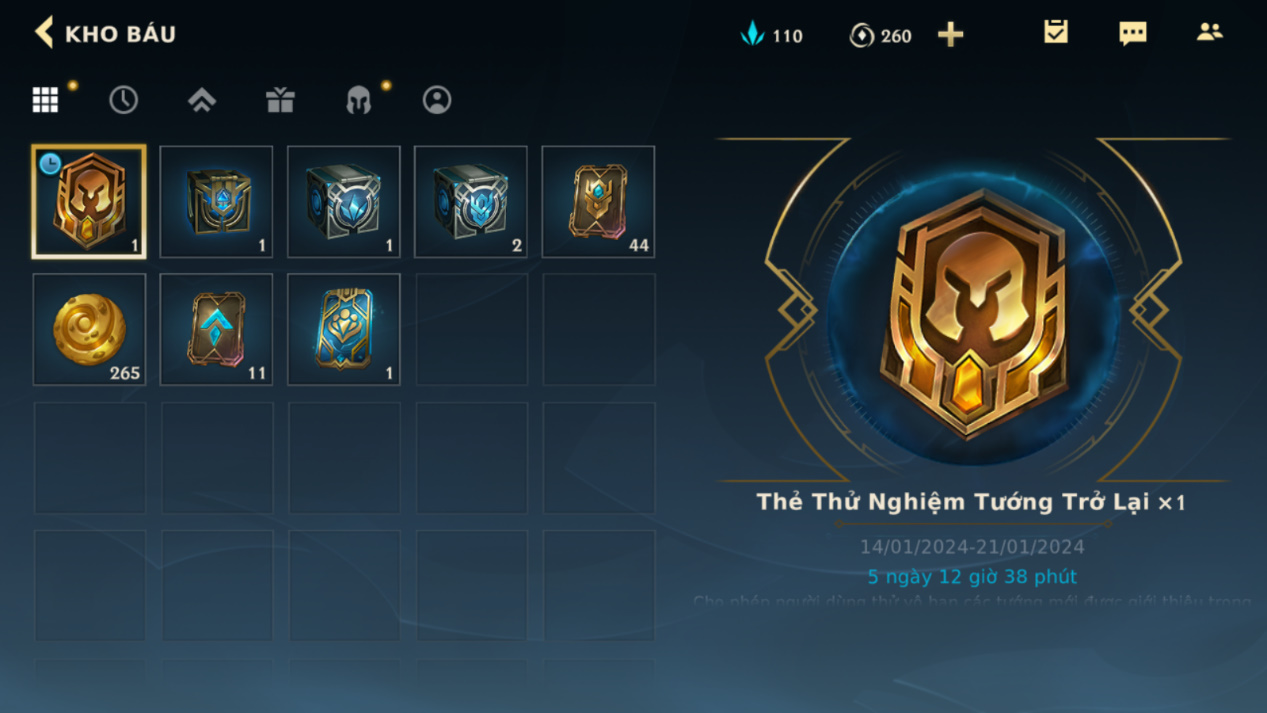Select the golden card with 44 count
This screenshot has height=713, width=1267.
598,201
